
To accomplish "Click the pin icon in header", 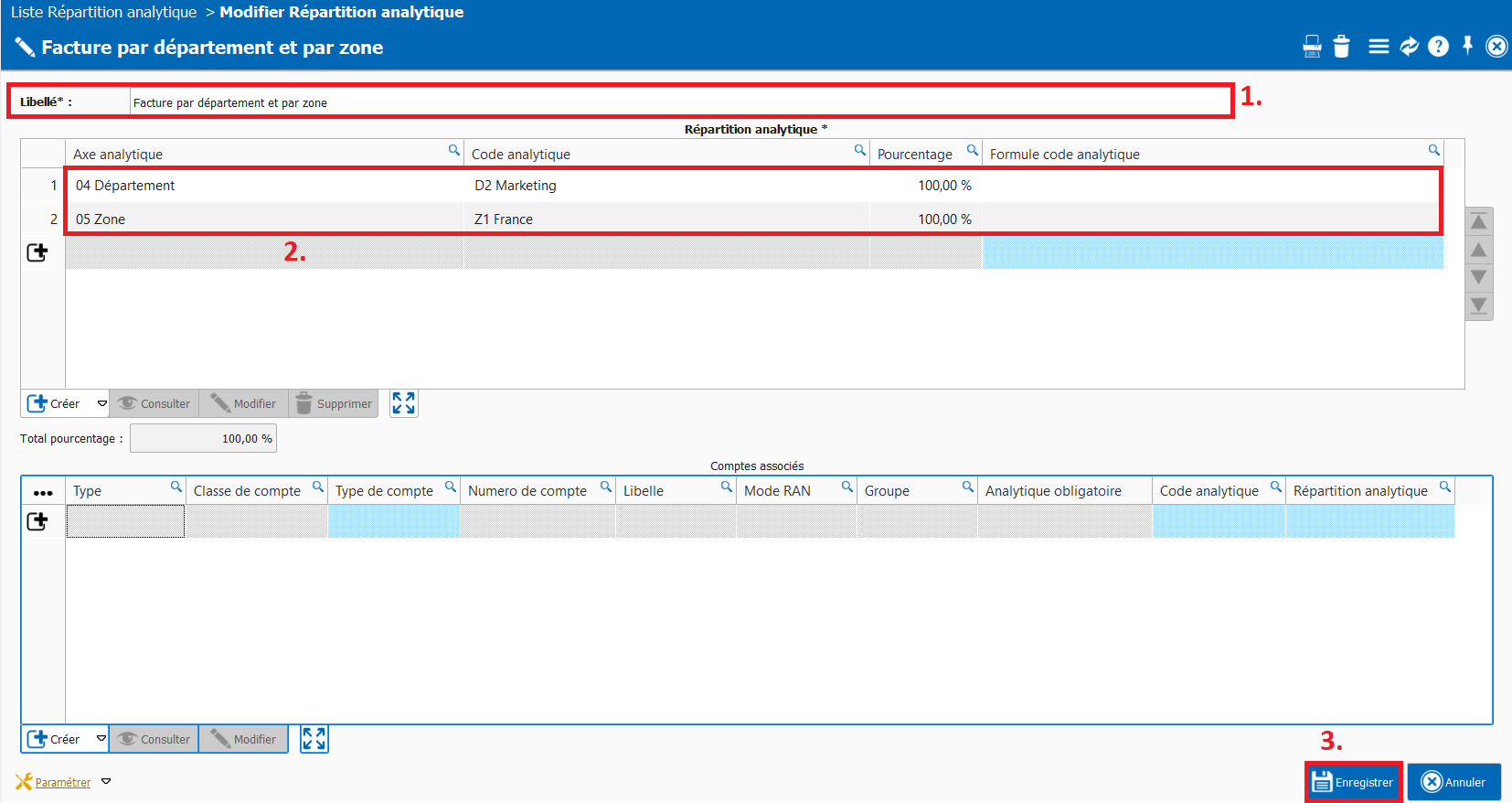I will click(x=1467, y=46).
